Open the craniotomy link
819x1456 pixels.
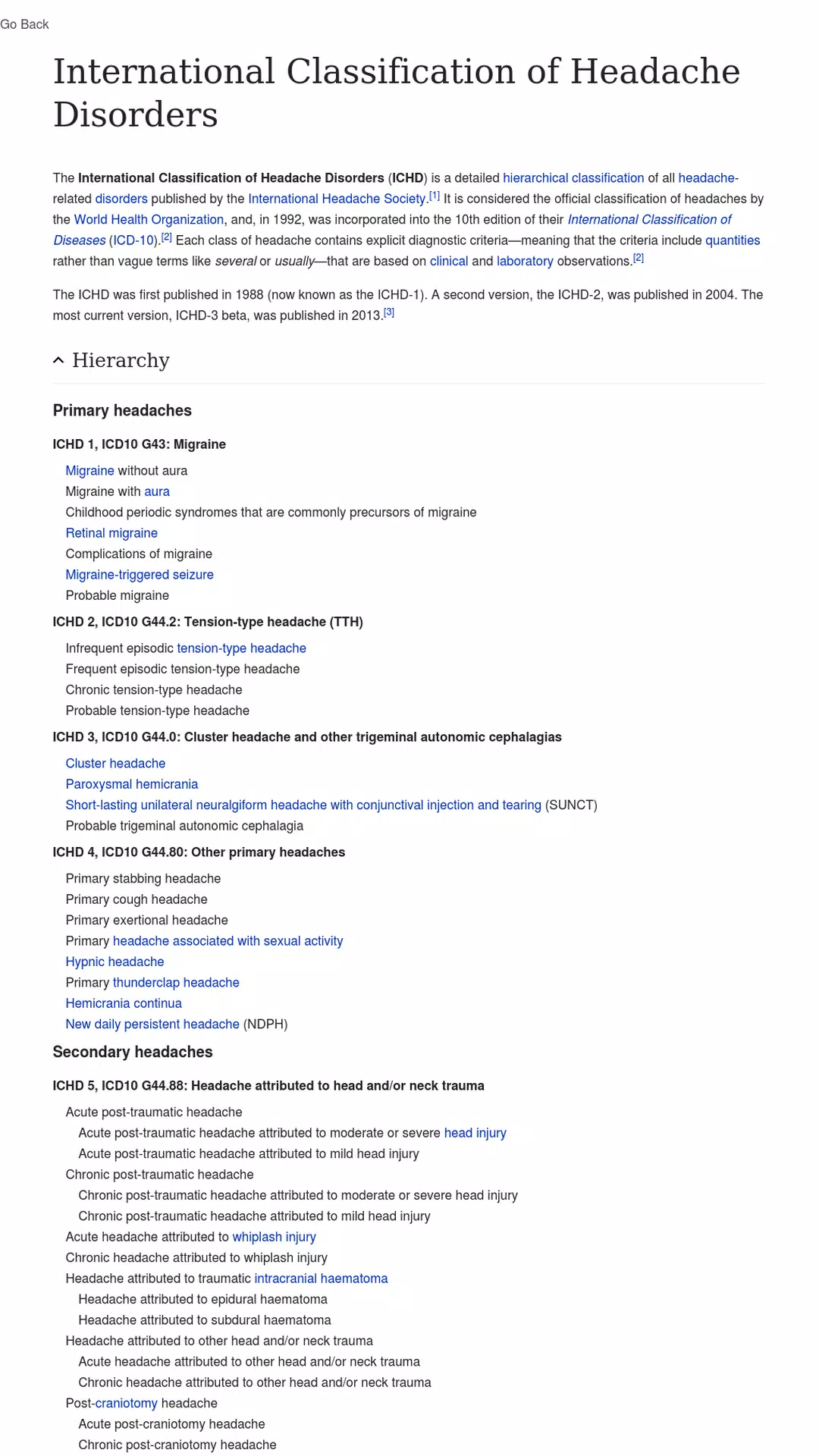[127, 1404]
